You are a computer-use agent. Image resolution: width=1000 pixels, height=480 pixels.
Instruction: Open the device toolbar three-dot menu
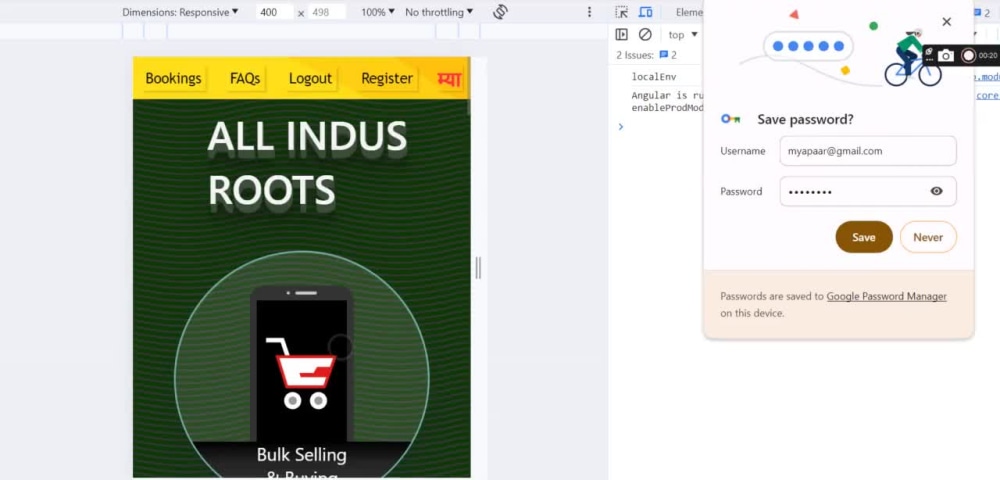coord(589,12)
